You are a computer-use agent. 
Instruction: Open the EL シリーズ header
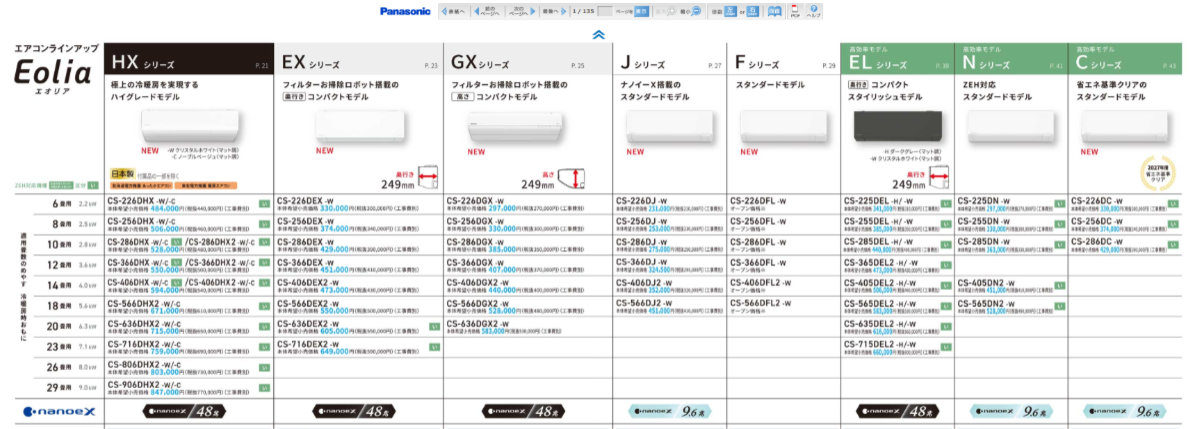(895, 59)
